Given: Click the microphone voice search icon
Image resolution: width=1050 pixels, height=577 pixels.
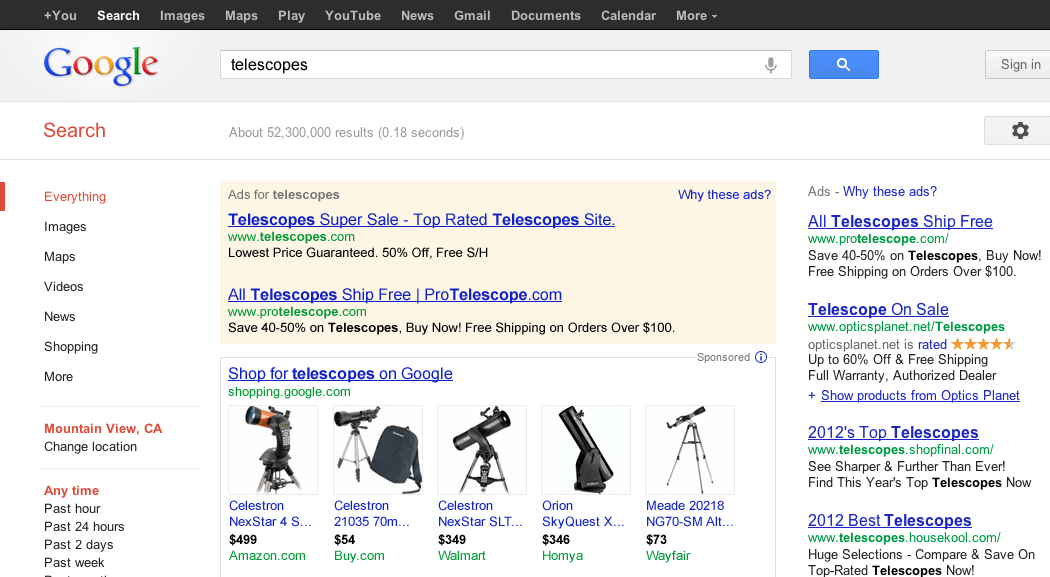Looking at the screenshot, I should (771, 65).
